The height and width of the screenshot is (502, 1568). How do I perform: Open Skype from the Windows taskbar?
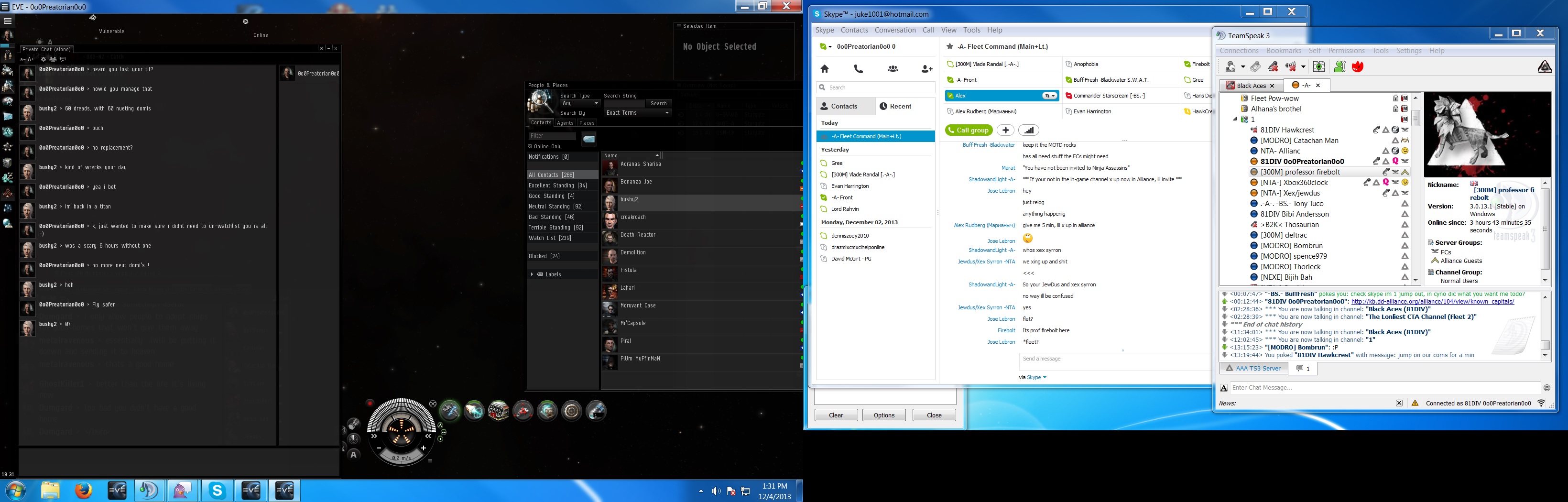point(218,490)
